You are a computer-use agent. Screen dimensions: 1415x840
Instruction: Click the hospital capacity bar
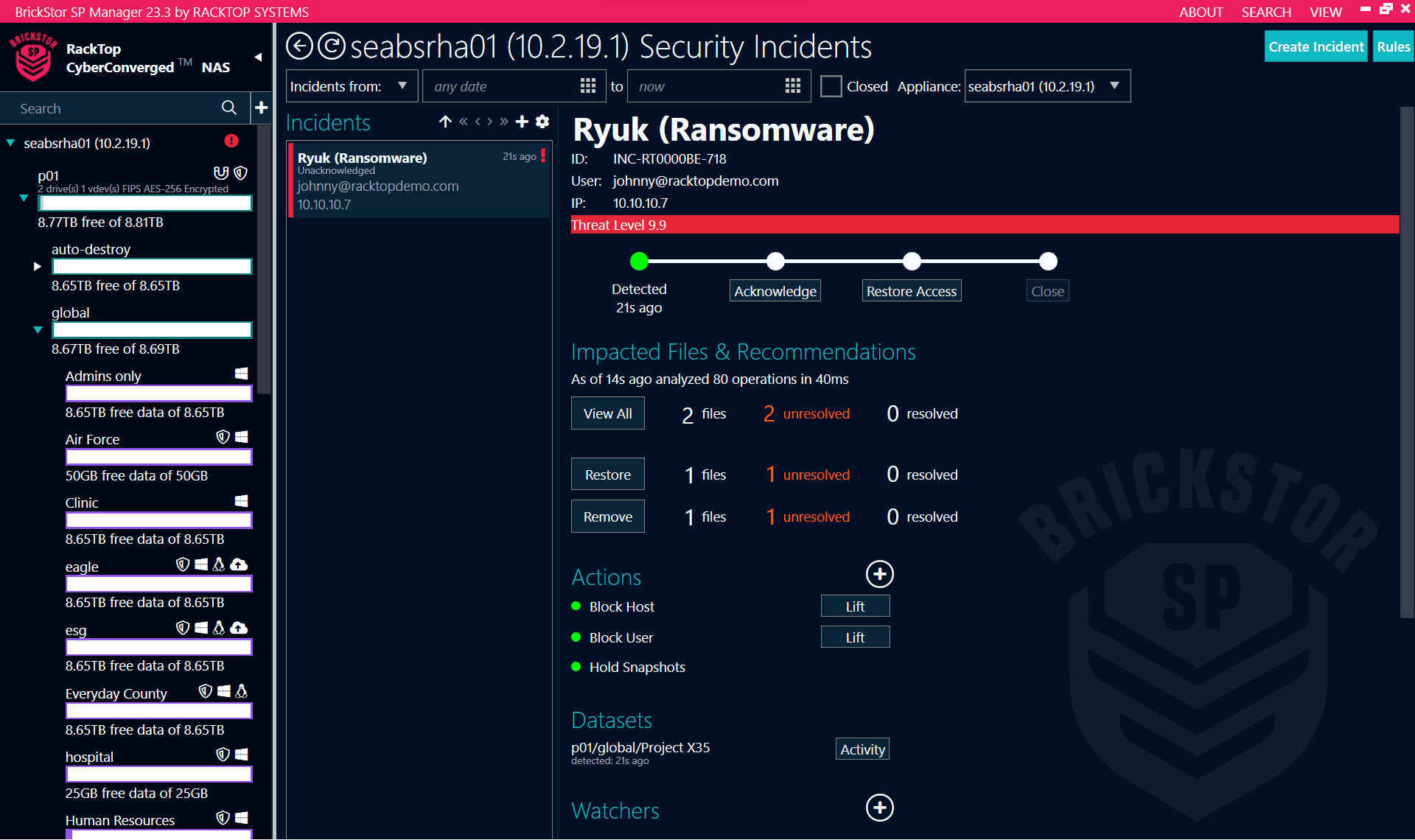tap(159, 774)
